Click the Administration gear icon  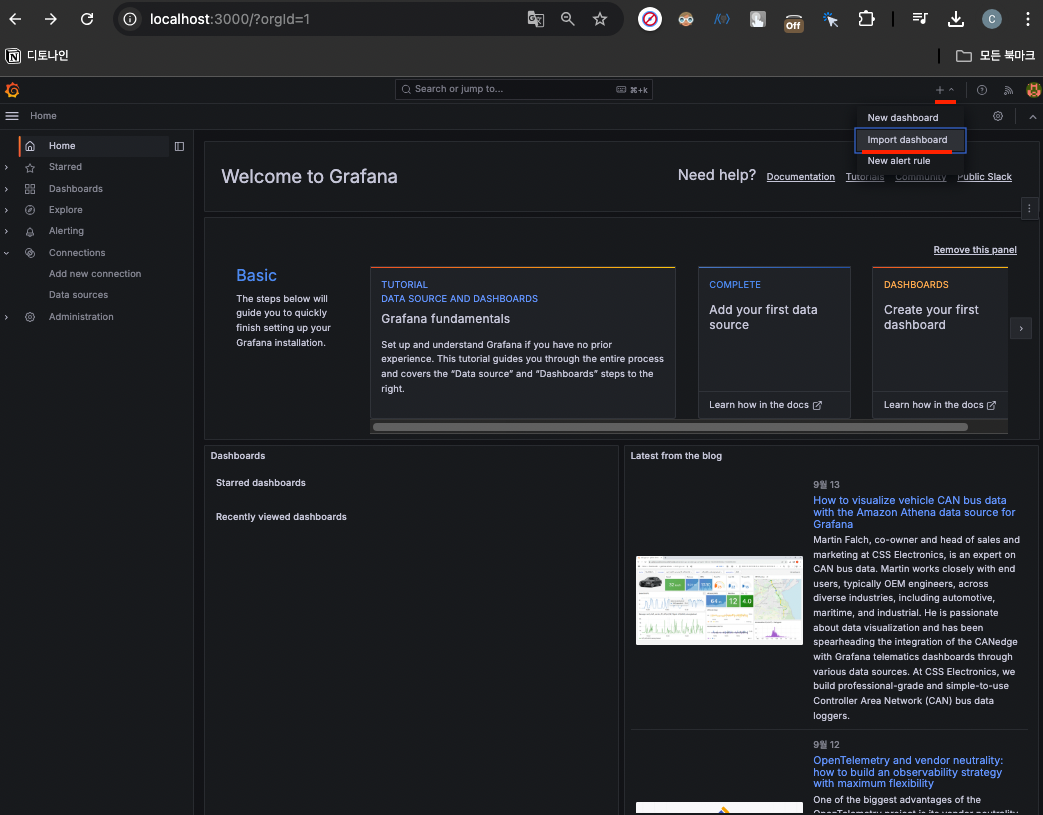pyautogui.click(x=30, y=317)
